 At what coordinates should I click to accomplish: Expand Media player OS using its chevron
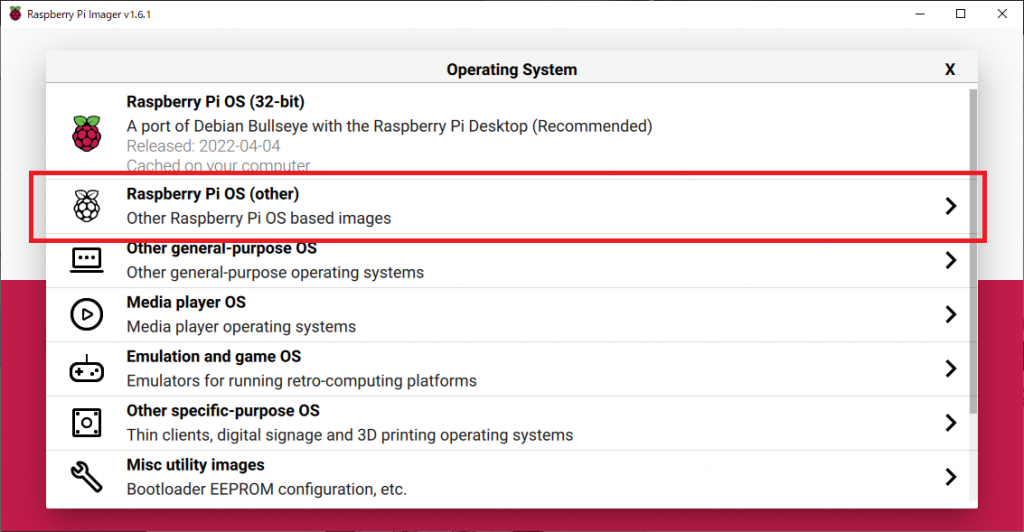pyautogui.click(x=951, y=314)
